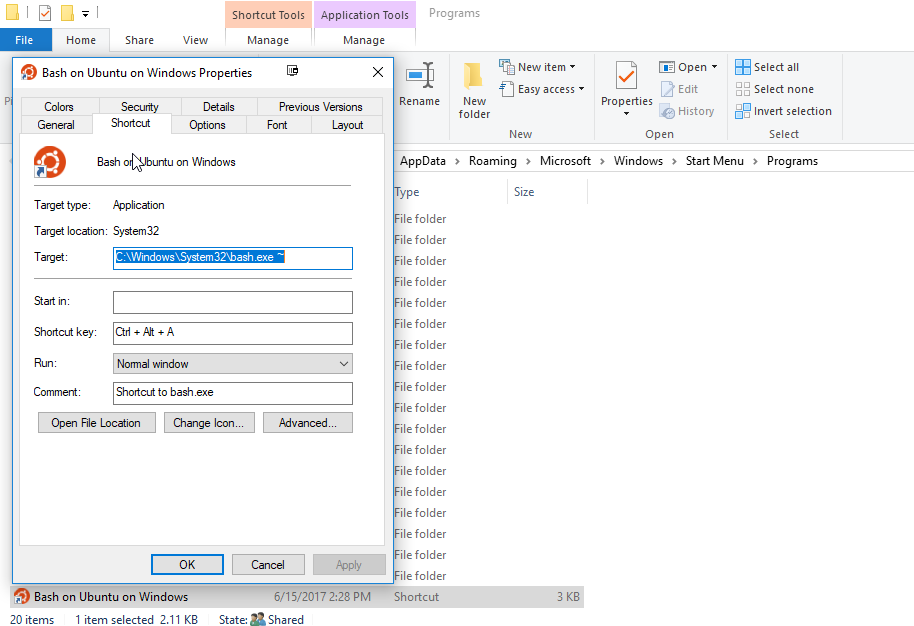Image resolution: width=914 pixels, height=626 pixels.
Task: Click Open File Location button
Action: (x=96, y=423)
